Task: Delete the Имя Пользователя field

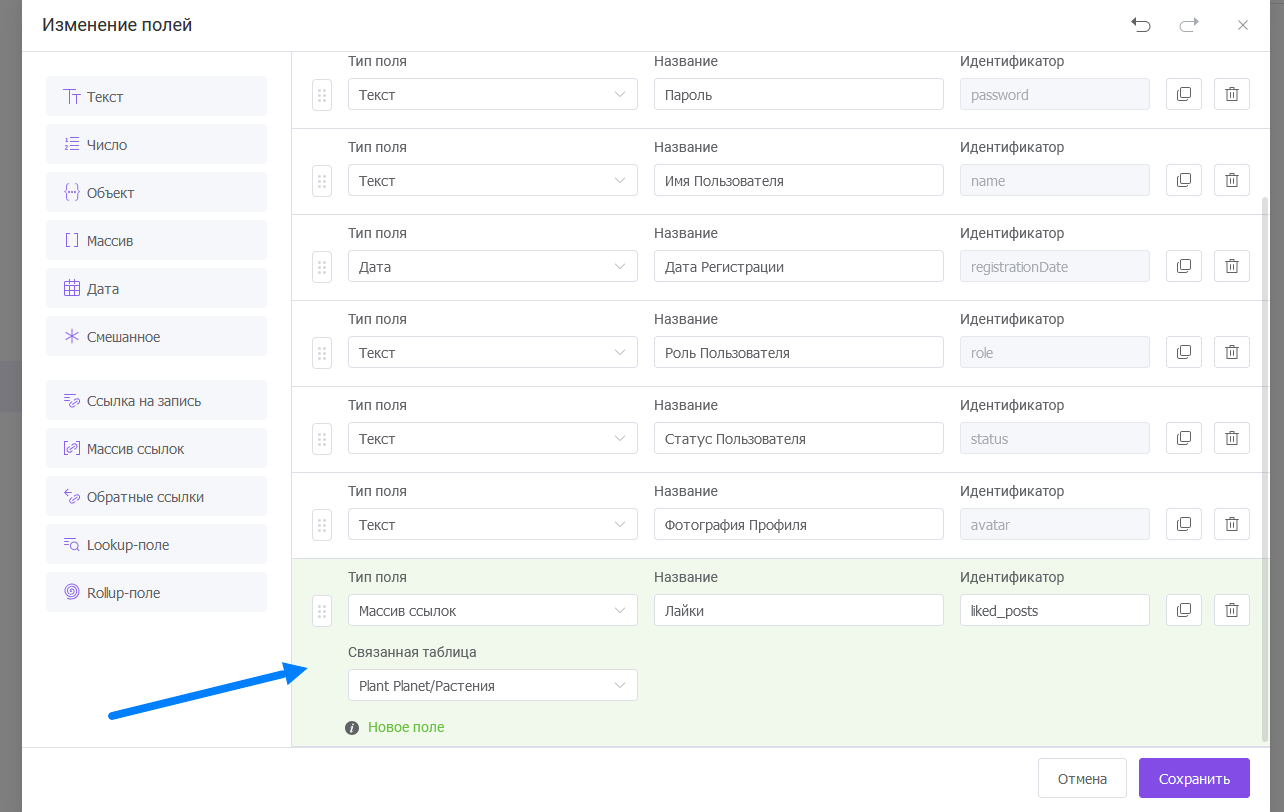Action: (x=1232, y=180)
